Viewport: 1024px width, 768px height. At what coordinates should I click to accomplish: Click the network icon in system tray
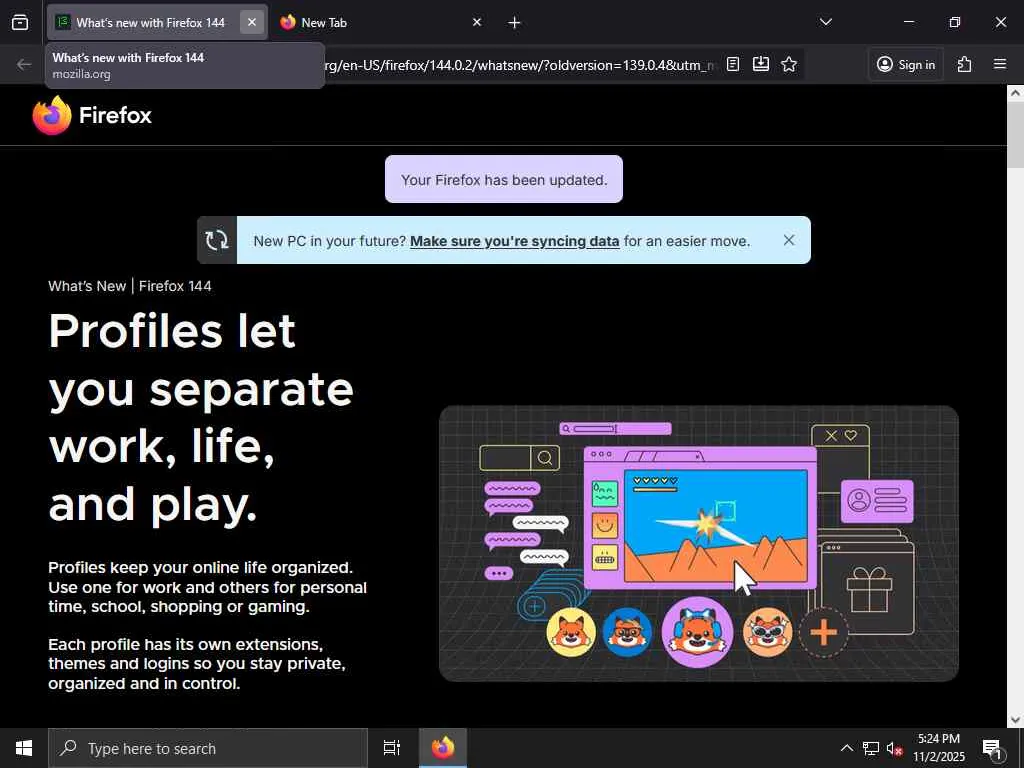[x=871, y=748]
